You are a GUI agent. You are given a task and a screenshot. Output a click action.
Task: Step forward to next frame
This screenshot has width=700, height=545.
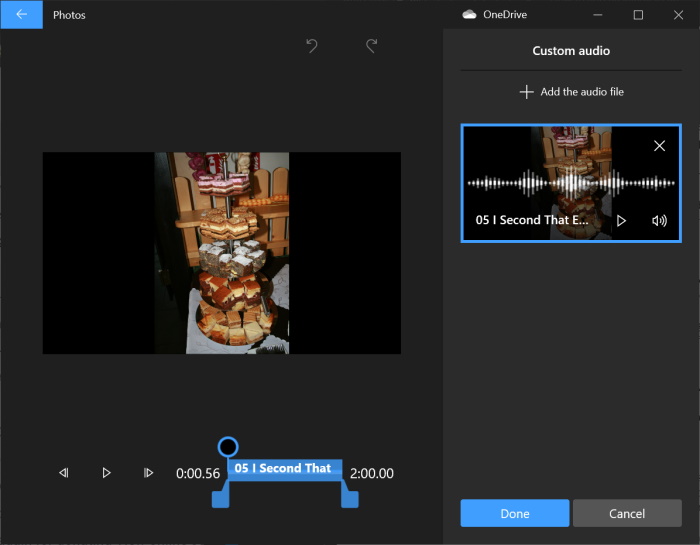coord(148,473)
